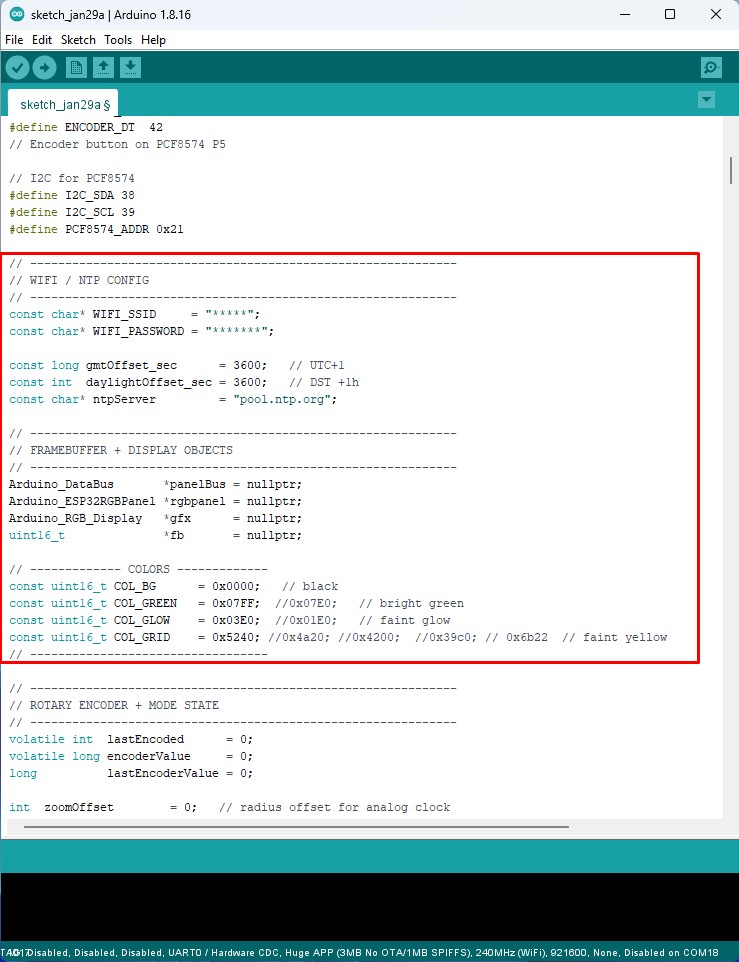The image size is (739, 962).
Task: Create a new sketch with New icon
Action: [76, 67]
